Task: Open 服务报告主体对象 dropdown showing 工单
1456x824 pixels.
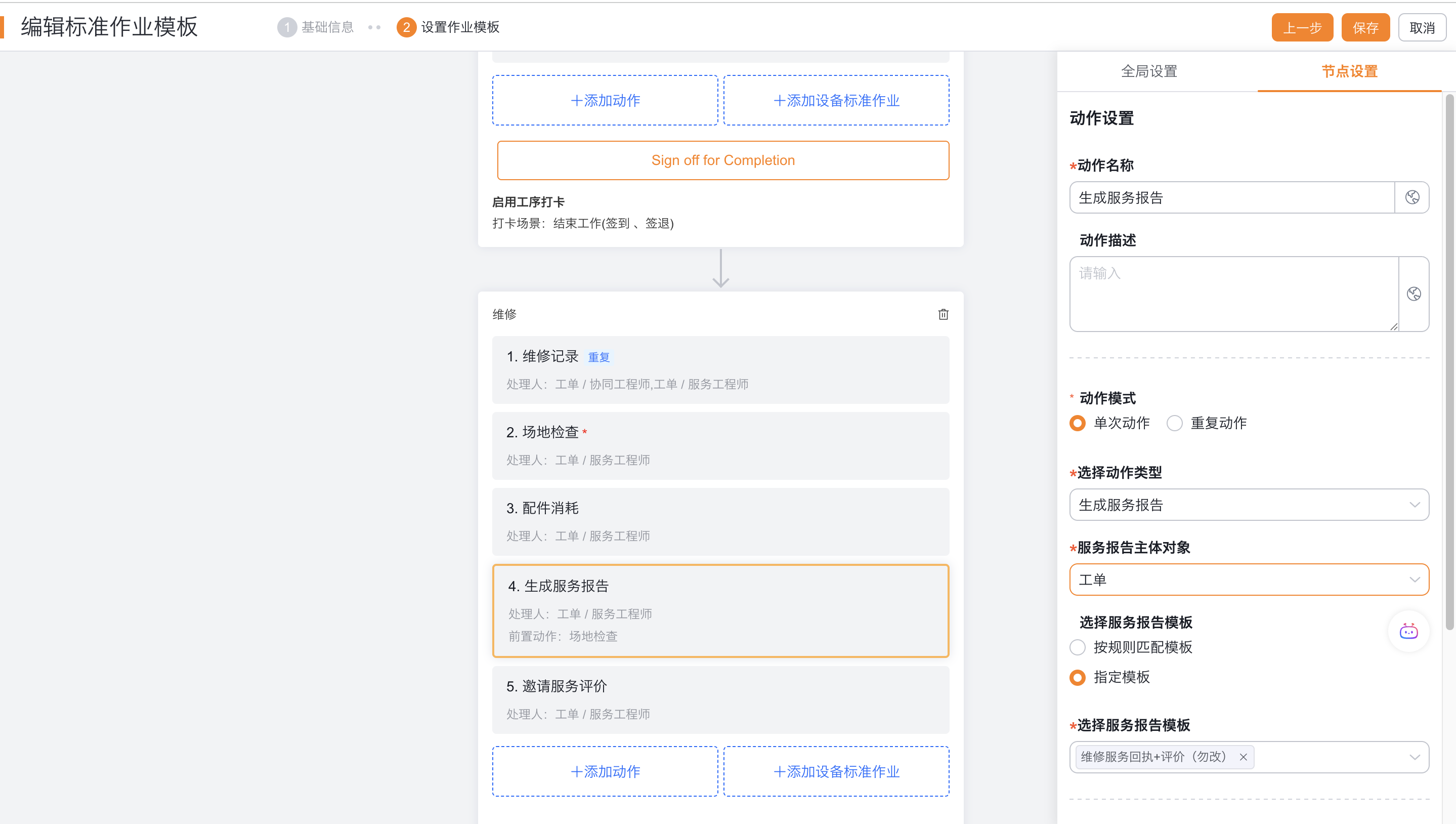Action: [x=1249, y=580]
